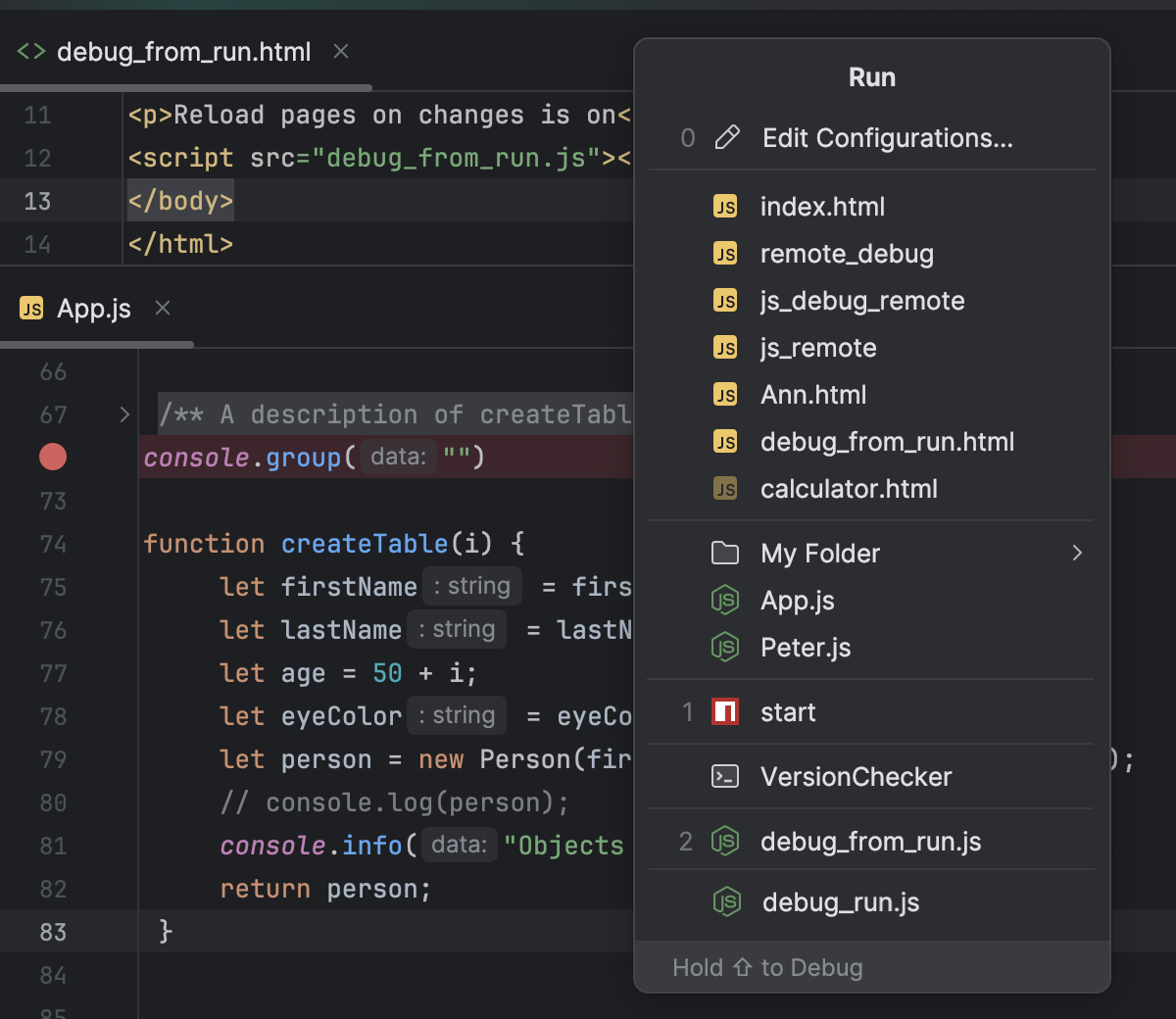The image size is (1176, 1019).
Task: Expand the My Folder submenu arrow
Action: [x=1077, y=554]
